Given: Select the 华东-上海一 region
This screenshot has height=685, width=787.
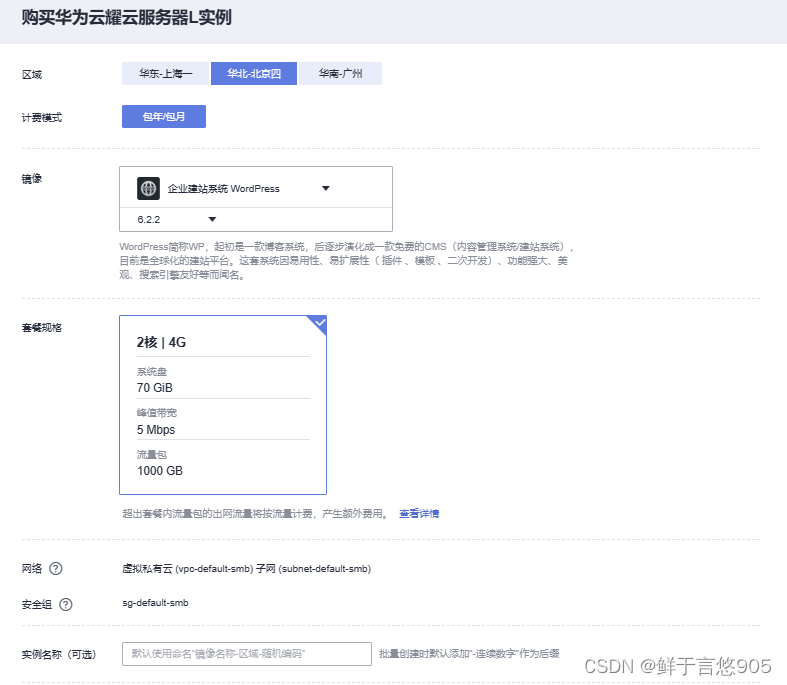Looking at the screenshot, I should click(x=165, y=73).
